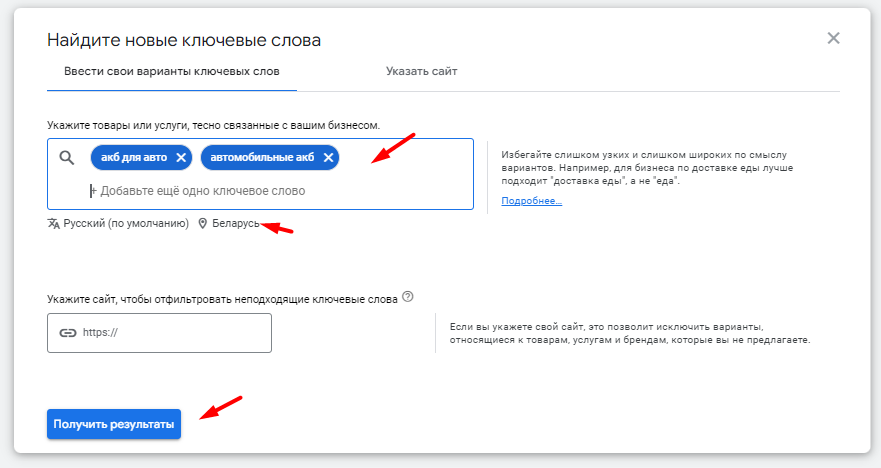The width and height of the screenshot is (881, 468).
Task: Open the 'Подробнее...' link
Action: click(532, 201)
